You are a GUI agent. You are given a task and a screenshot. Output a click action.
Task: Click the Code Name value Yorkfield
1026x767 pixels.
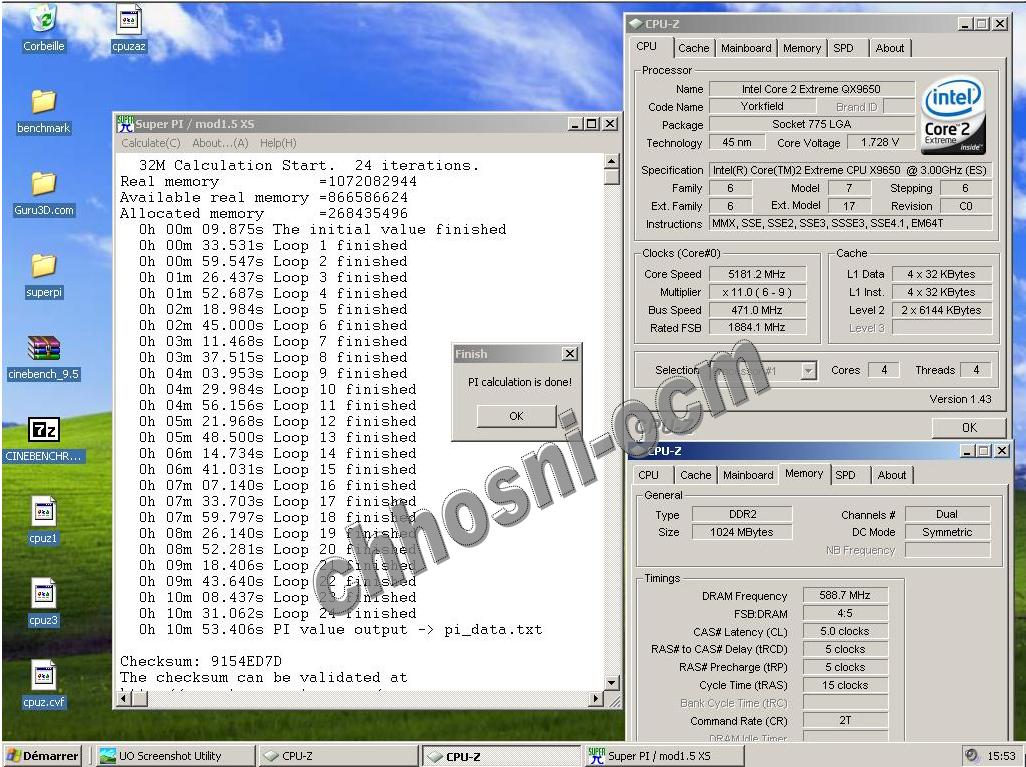(x=762, y=106)
